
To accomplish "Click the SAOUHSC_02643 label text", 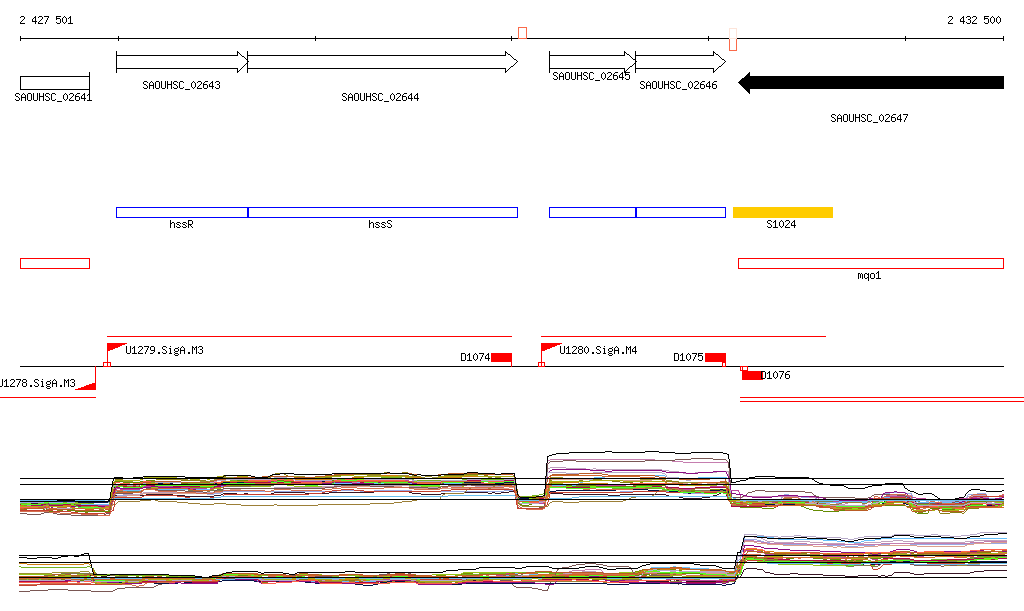I will [x=182, y=85].
